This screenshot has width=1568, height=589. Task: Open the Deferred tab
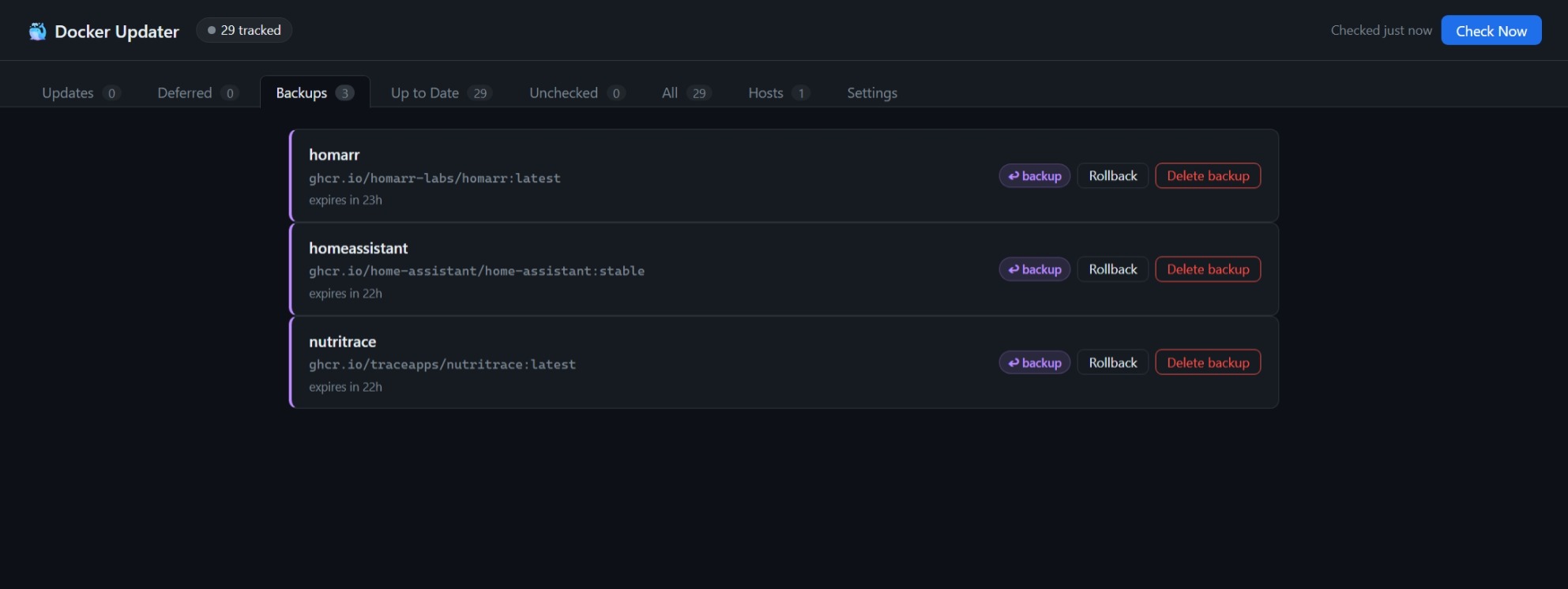197,92
